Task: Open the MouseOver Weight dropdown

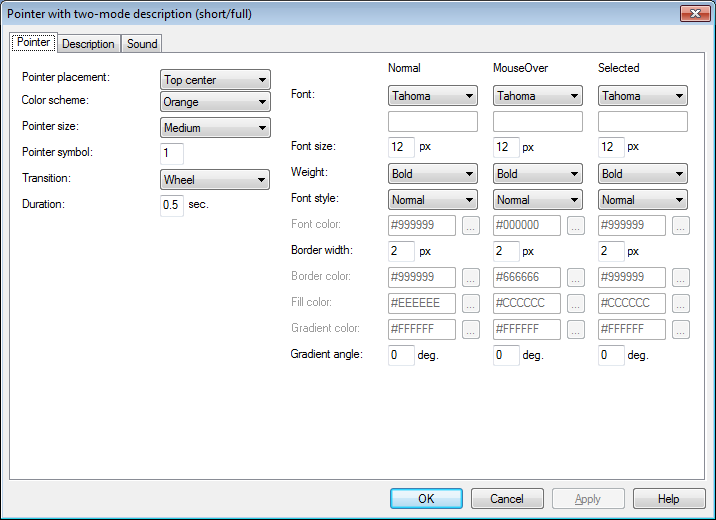Action: pos(538,174)
